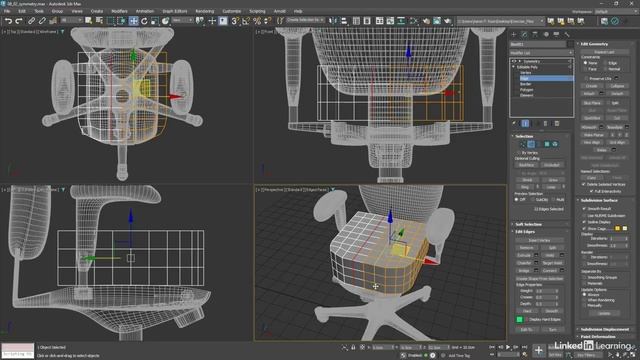Click the object name input field
The height and width of the screenshot is (360, 640).
[538, 44]
